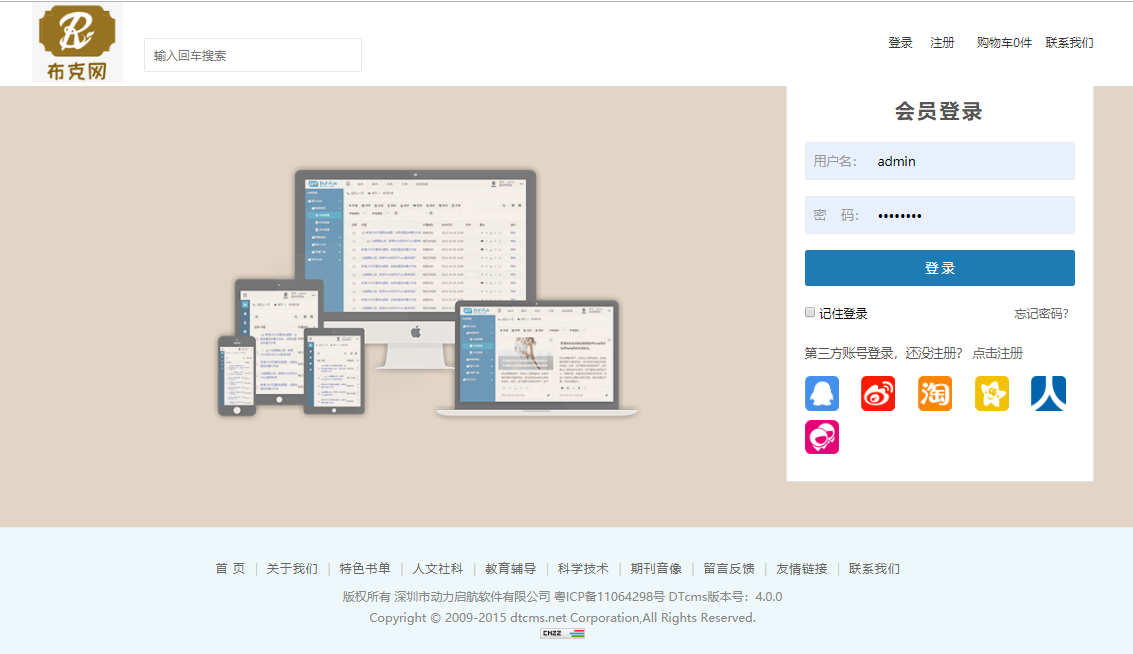The height and width of the screenshot is (654, 1133).
Task: Log in via the orange Taobao icon
Action: pyautogui.click(x=935, y=394)
